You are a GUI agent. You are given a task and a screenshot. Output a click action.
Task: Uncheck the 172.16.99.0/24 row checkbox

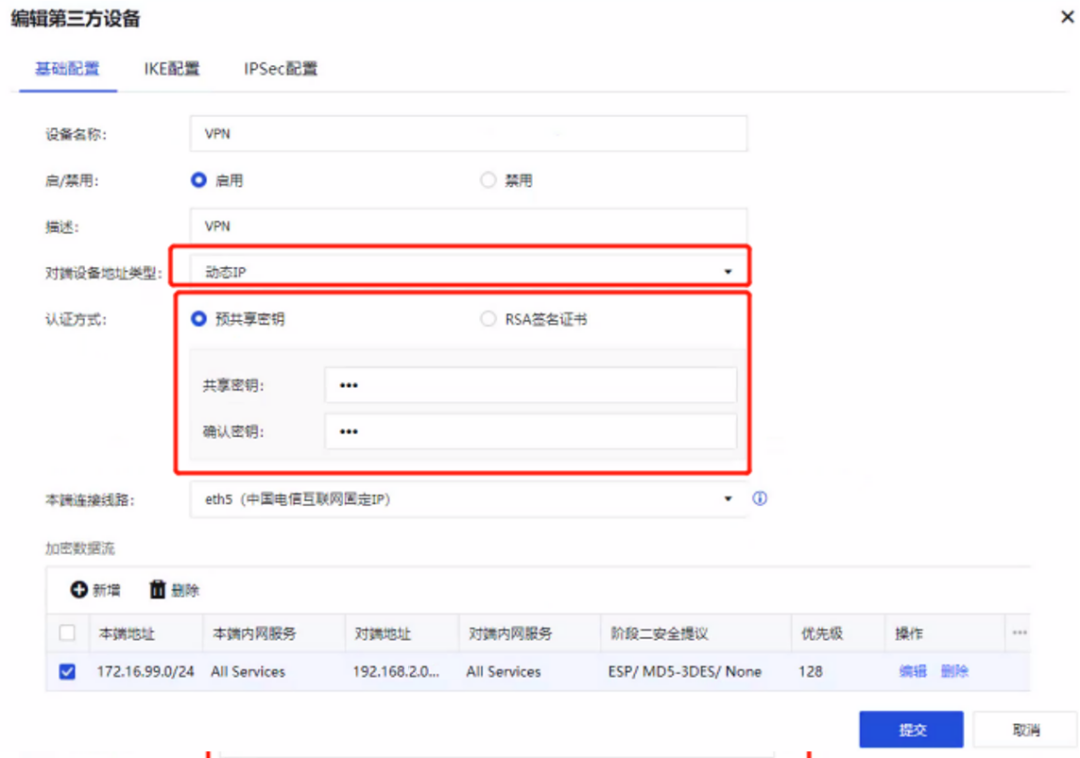tap(67, 671)
